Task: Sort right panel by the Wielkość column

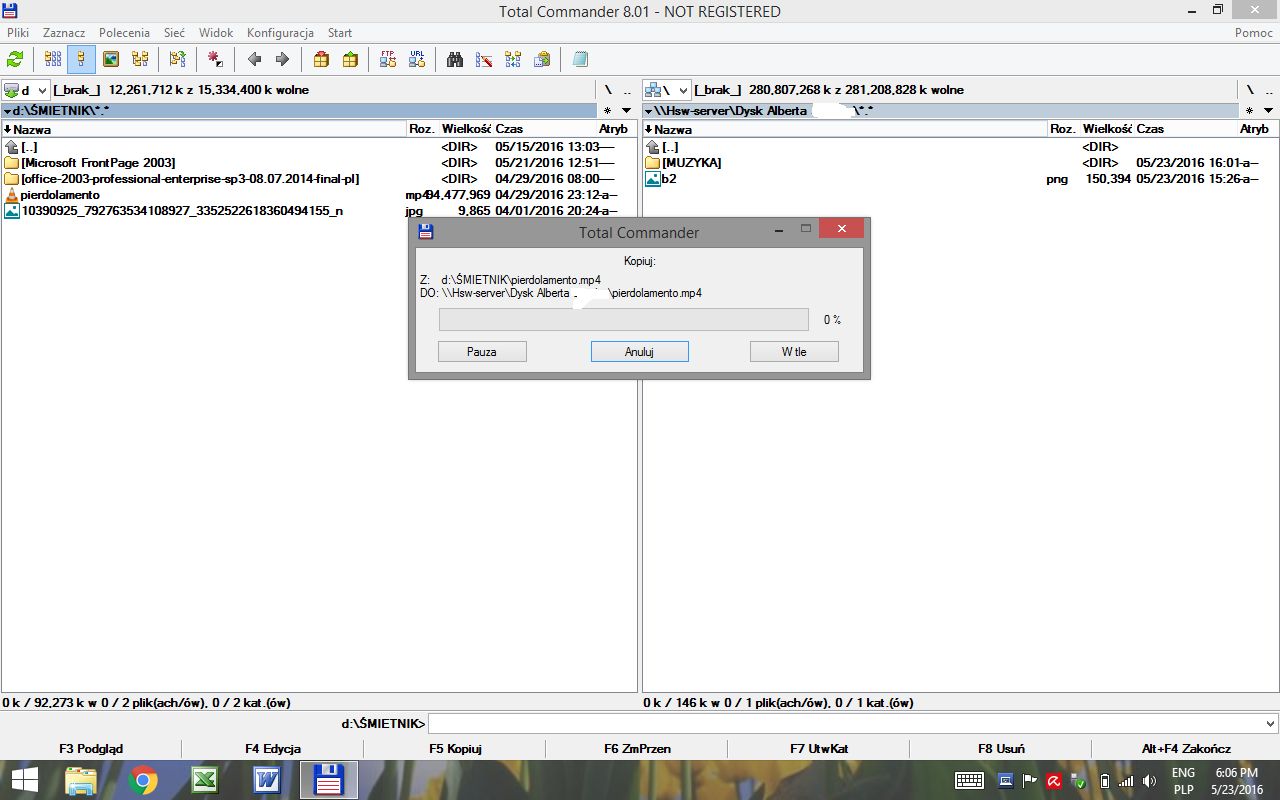Action: (x=1107, y=129)
